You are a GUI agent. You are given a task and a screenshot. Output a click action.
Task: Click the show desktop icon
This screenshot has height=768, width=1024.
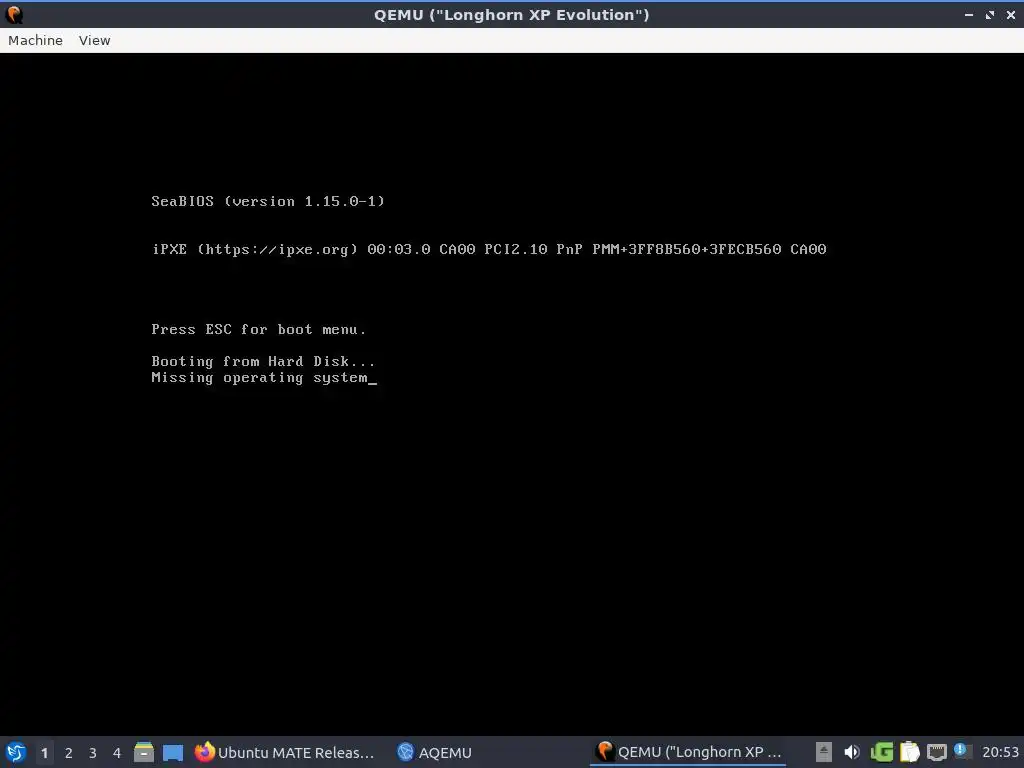pyautogui.click(x=173, y=752)
